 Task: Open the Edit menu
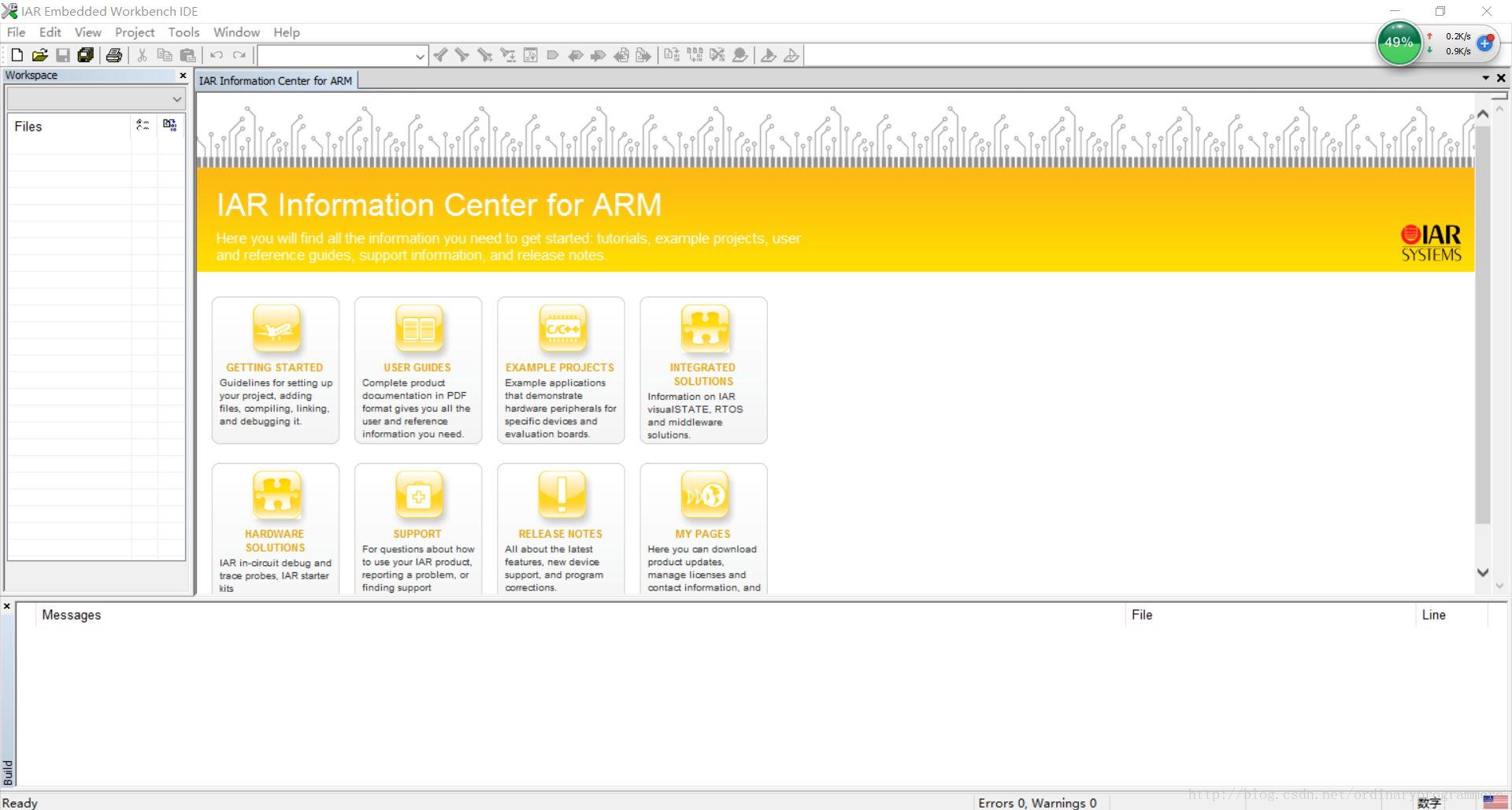coord(50,32)
